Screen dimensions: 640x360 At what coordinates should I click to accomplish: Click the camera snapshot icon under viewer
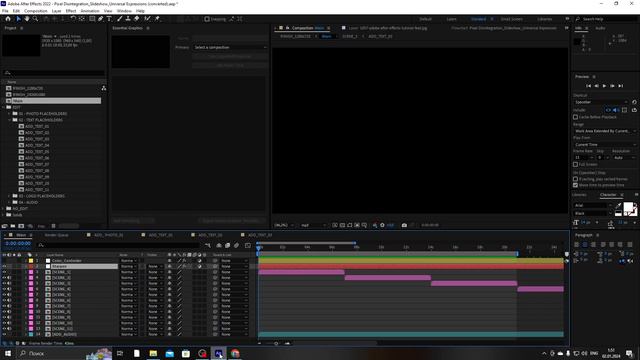(x=404, y=225)
